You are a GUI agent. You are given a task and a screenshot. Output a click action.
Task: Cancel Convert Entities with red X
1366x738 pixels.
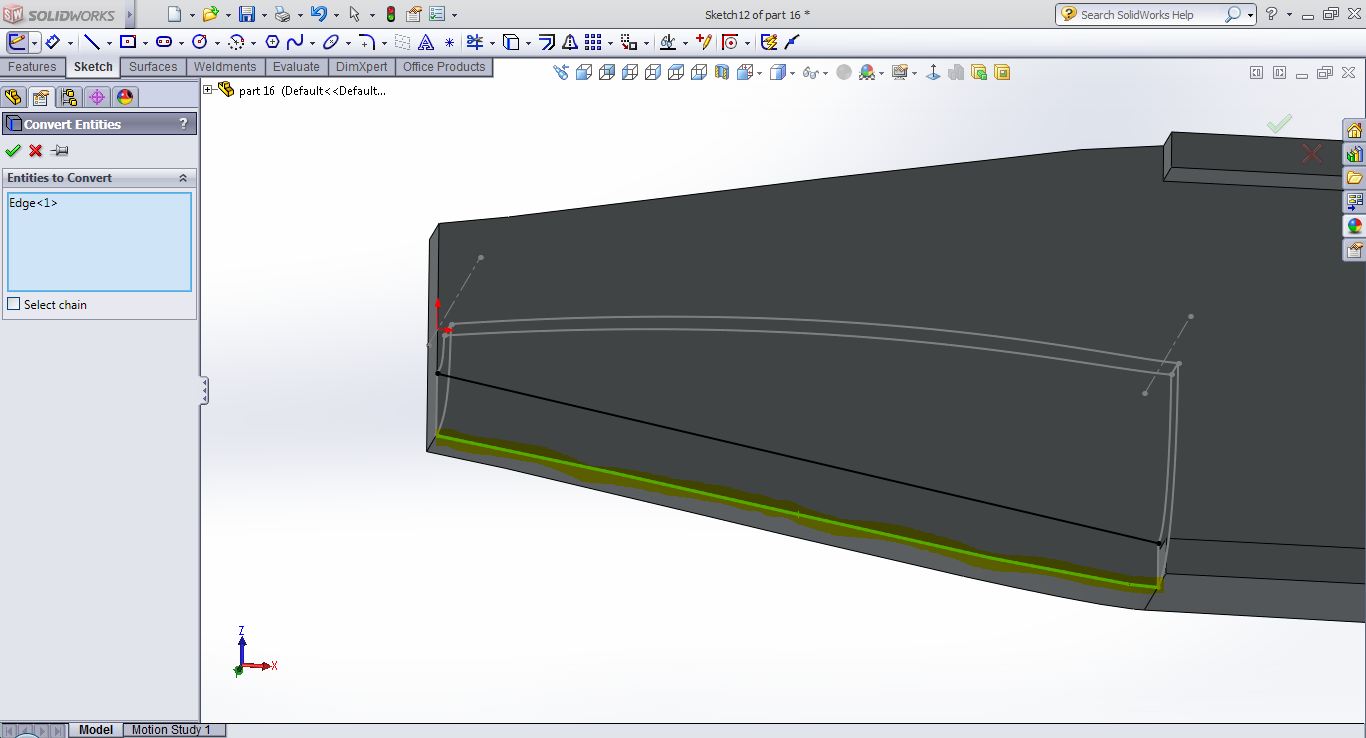tap(36, 151)
